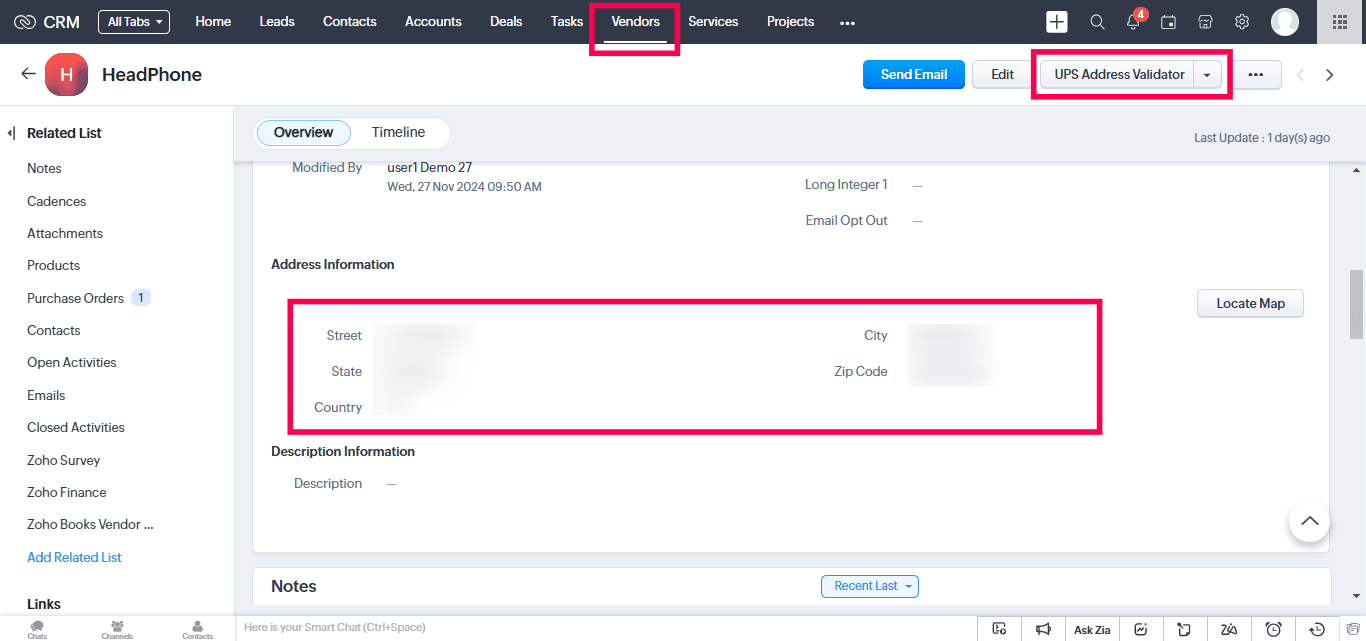Open Closed Activities related list
1366x641 pixels.
pos(76,427)
